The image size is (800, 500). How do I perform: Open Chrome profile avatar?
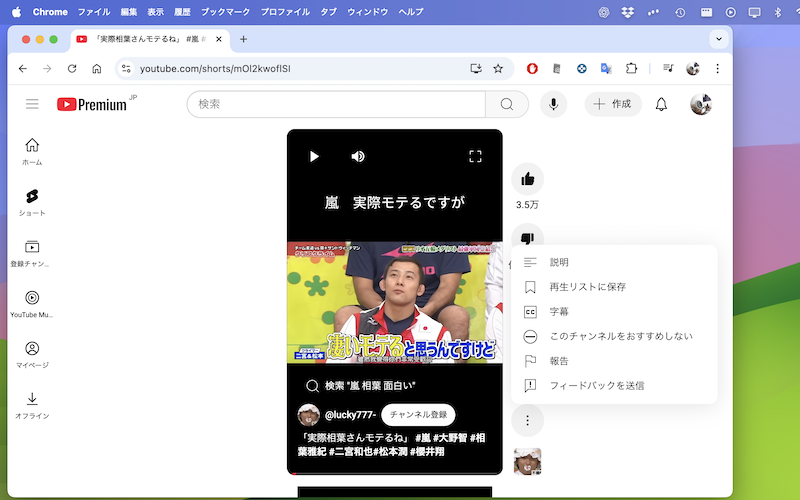tap(693, 68)
